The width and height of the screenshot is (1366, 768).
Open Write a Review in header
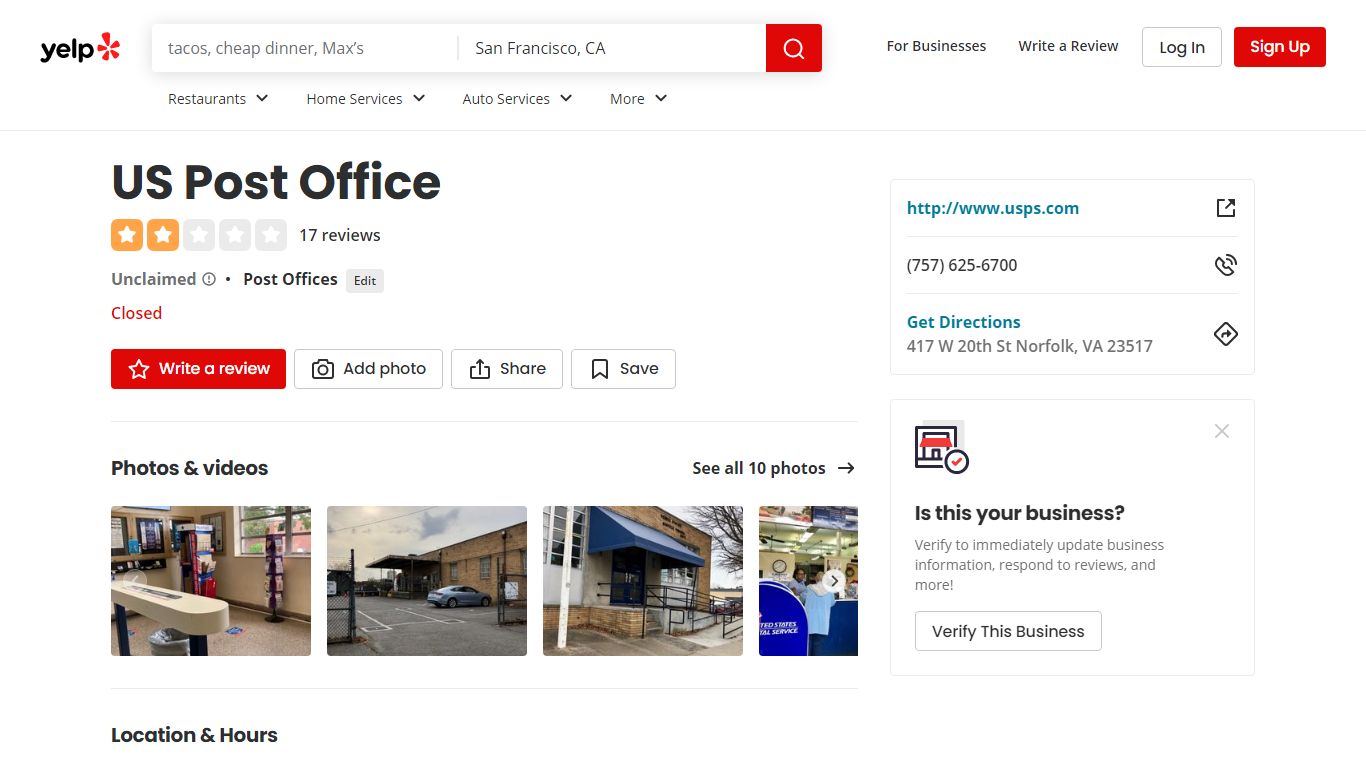(x=1068, y=46)
